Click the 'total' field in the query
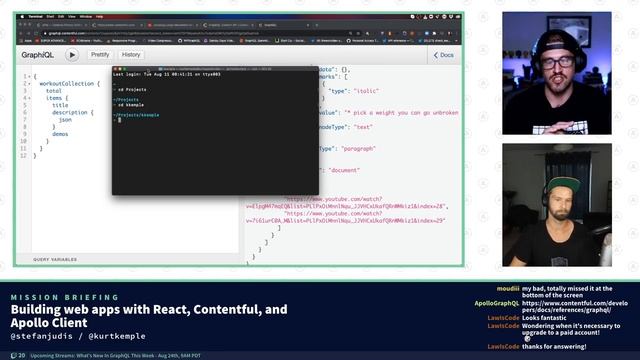The width and height of the screenshot is (640, 360). pyautogui.click(x=53, y=91)
